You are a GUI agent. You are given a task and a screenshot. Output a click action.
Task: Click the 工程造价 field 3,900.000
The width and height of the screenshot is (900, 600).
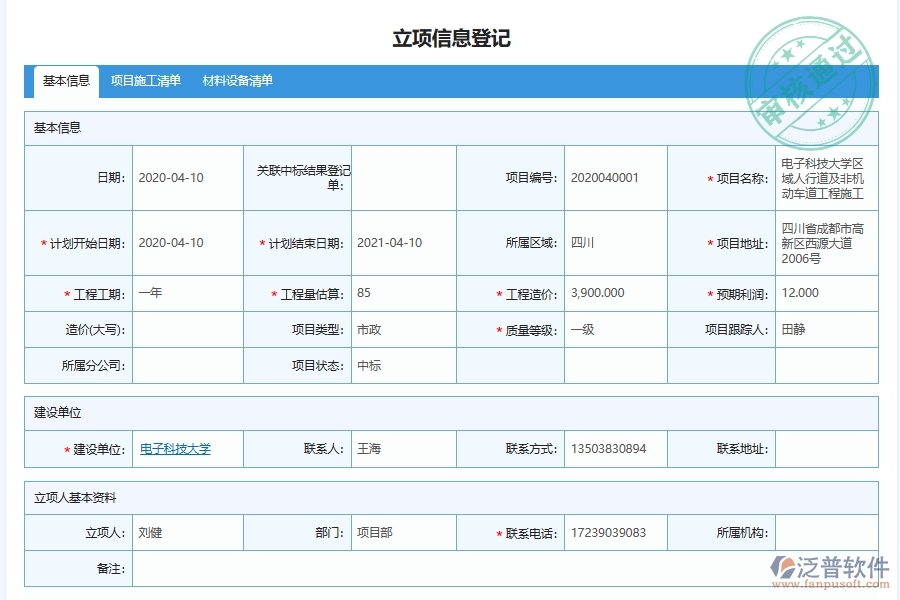(610, 293)
